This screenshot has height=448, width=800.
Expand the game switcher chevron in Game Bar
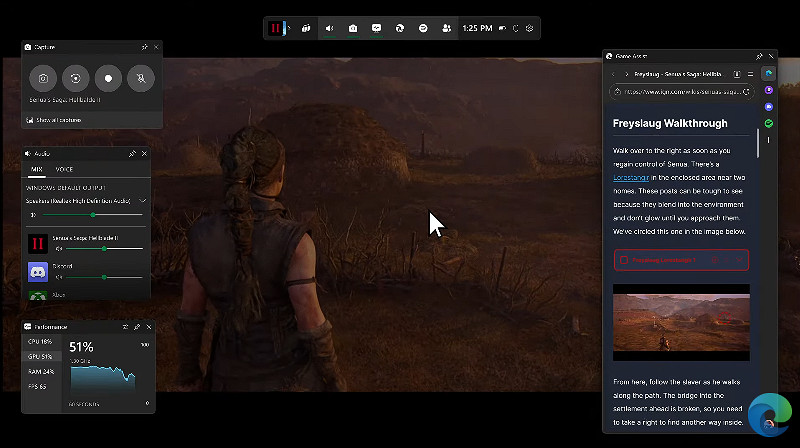pos(291,28)
